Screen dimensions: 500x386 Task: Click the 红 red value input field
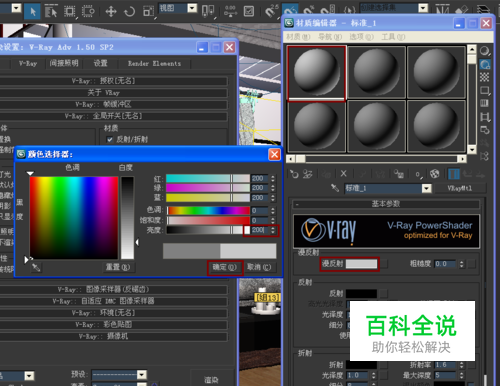point(260,179)
